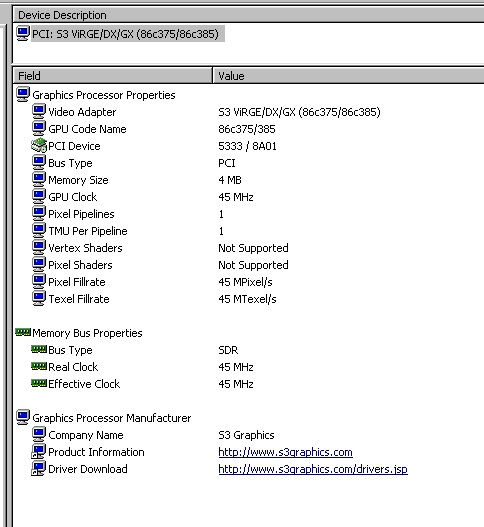Click the Company Name row icon
Screen dimensions: 484x527
pyautogui.click(x=39, y=434)
